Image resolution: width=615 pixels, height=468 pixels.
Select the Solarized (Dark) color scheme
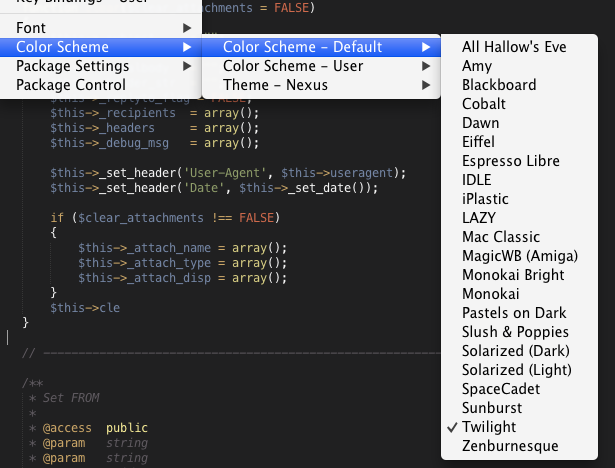point(519,351)
